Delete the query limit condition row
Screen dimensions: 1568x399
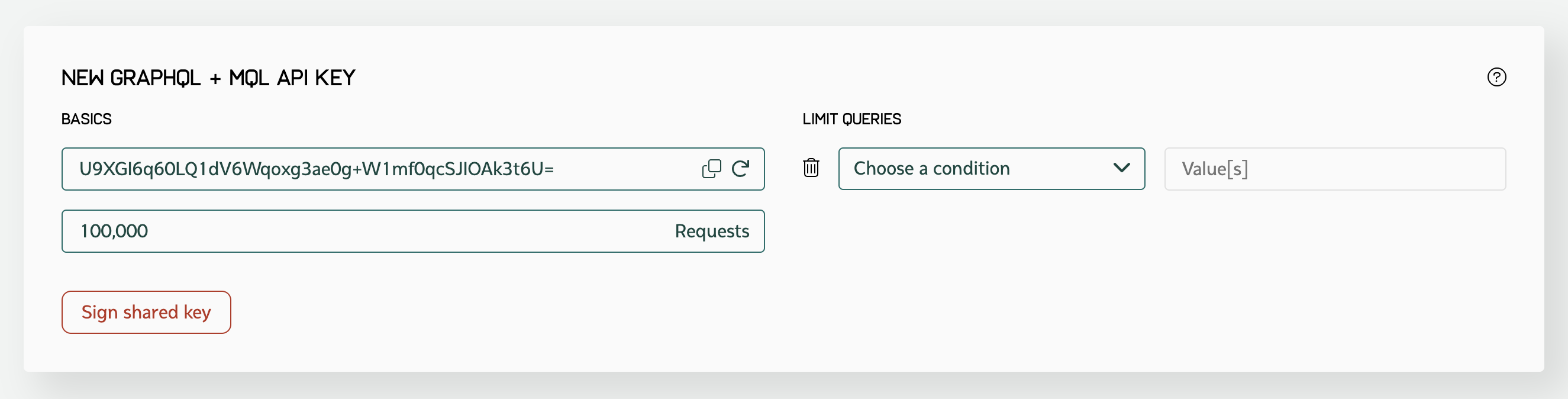[x=811, y=168]
